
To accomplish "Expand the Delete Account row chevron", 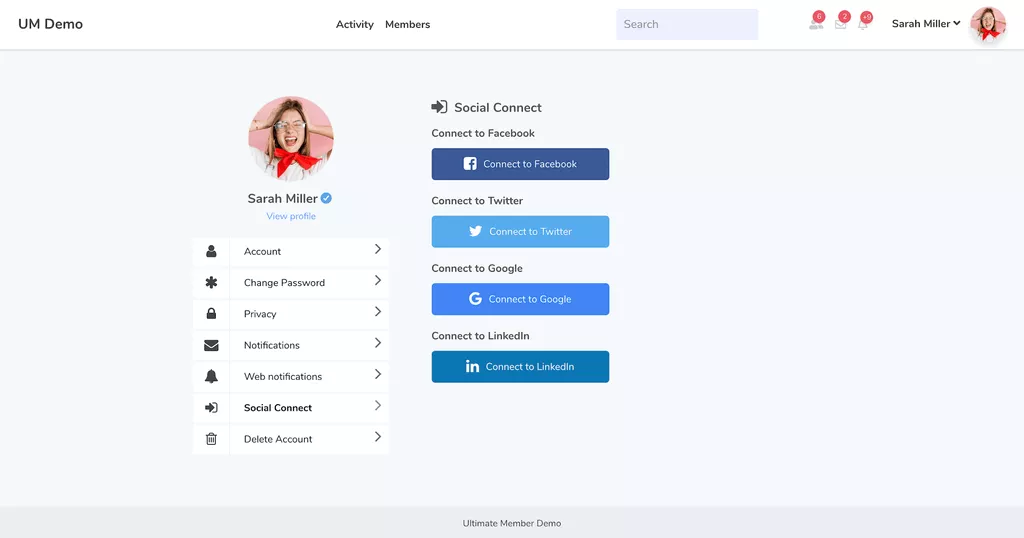I will pos(377,437).
